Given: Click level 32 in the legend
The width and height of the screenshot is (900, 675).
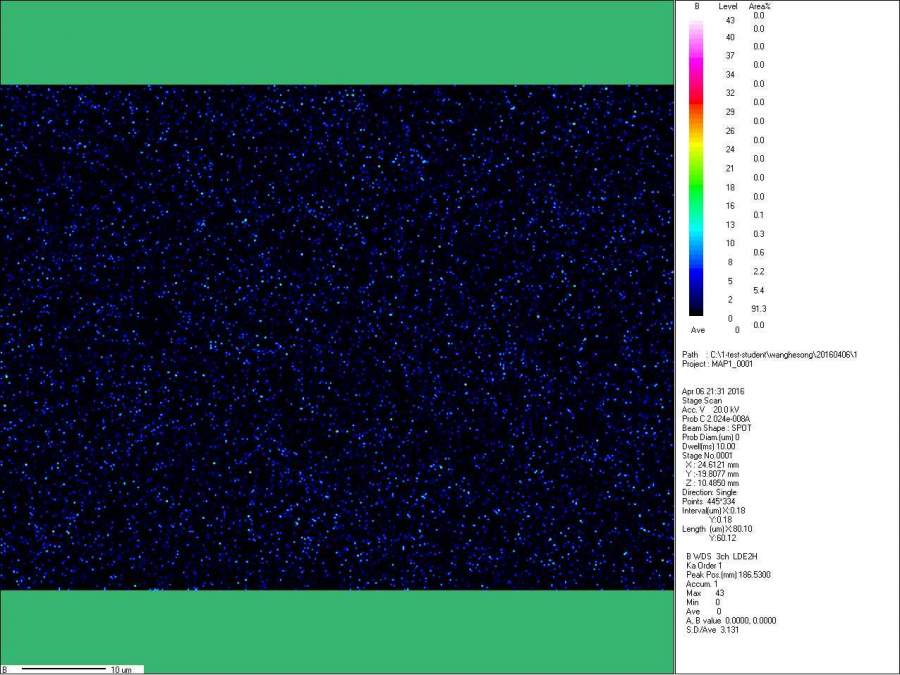Looking at the screenshot, I should click(730, 93).
